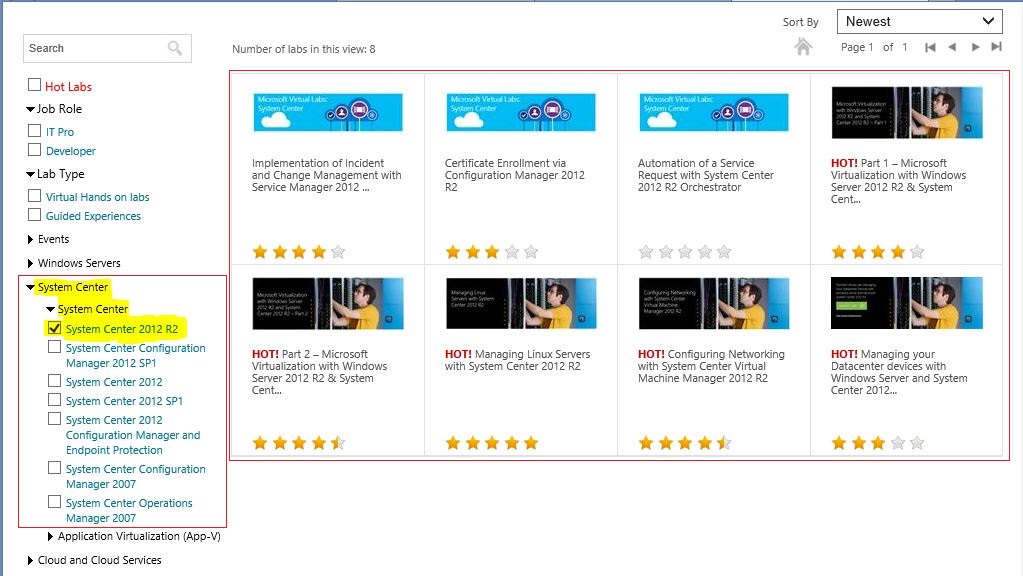
Task: Open Managing Linux Servers lab title
Action: [x=517, y=360]
